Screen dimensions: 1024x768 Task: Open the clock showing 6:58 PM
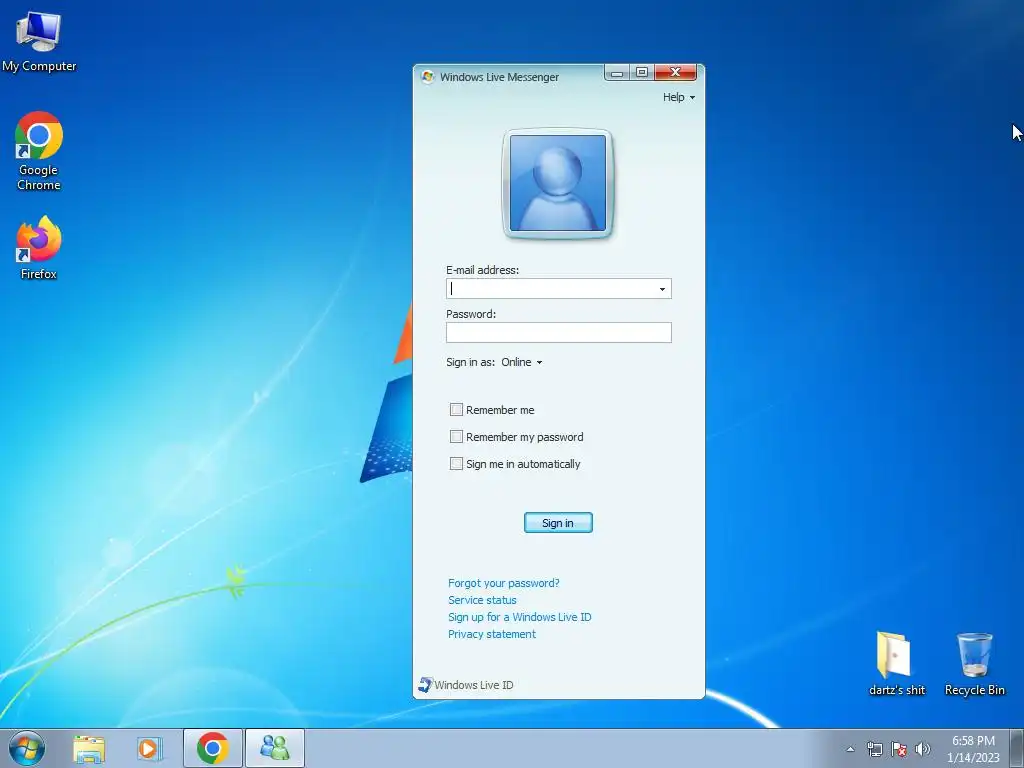click(973, 749)
